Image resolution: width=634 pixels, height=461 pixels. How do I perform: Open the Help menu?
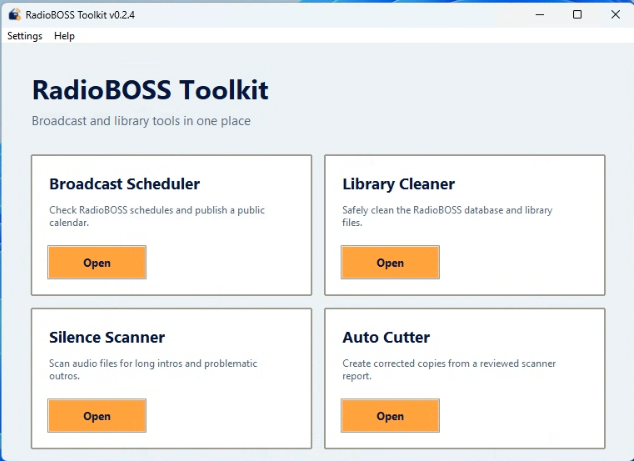(x=64, y=36)
